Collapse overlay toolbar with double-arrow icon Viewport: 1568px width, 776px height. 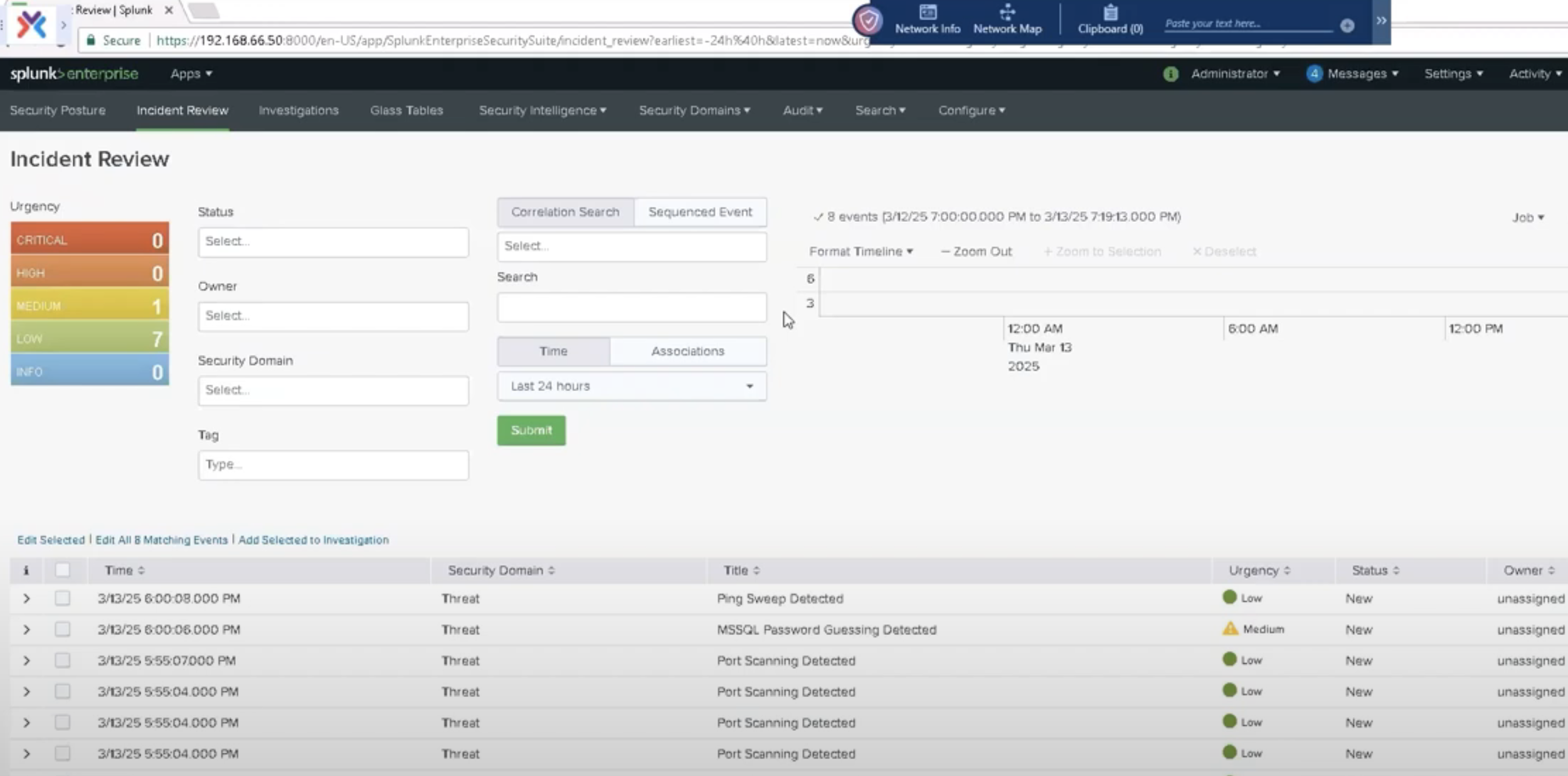pyautogui.click(x=1381, y=21)
